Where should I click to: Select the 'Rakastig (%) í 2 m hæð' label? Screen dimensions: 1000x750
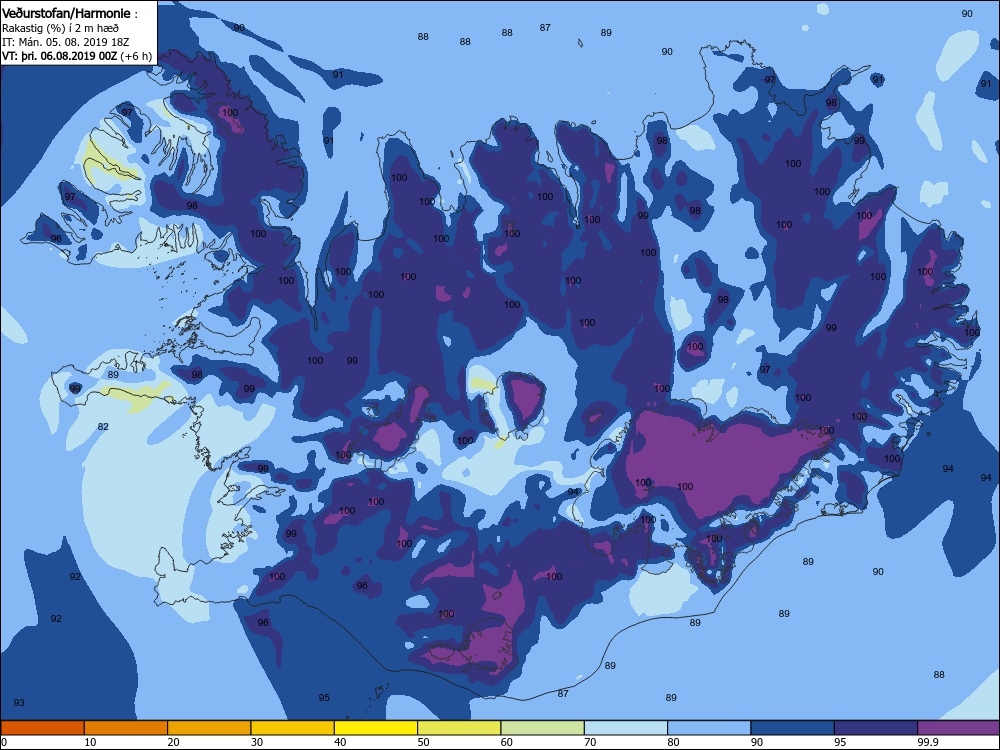[x=60, y=28]
